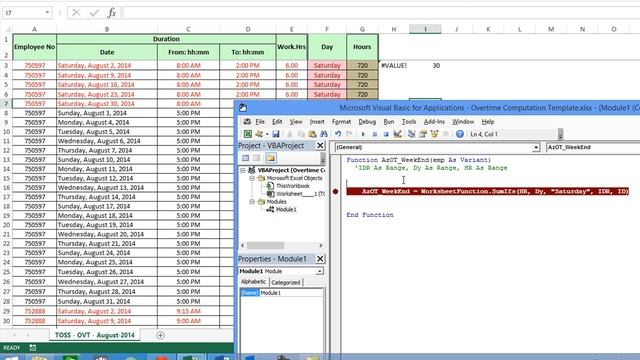Add a new sheet with the plus button
Image resolution: width=640 pixels, height=360 pixels.
160,335
